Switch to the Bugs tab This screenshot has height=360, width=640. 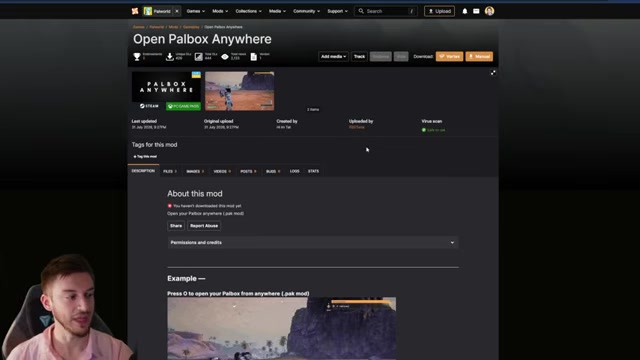273,171
